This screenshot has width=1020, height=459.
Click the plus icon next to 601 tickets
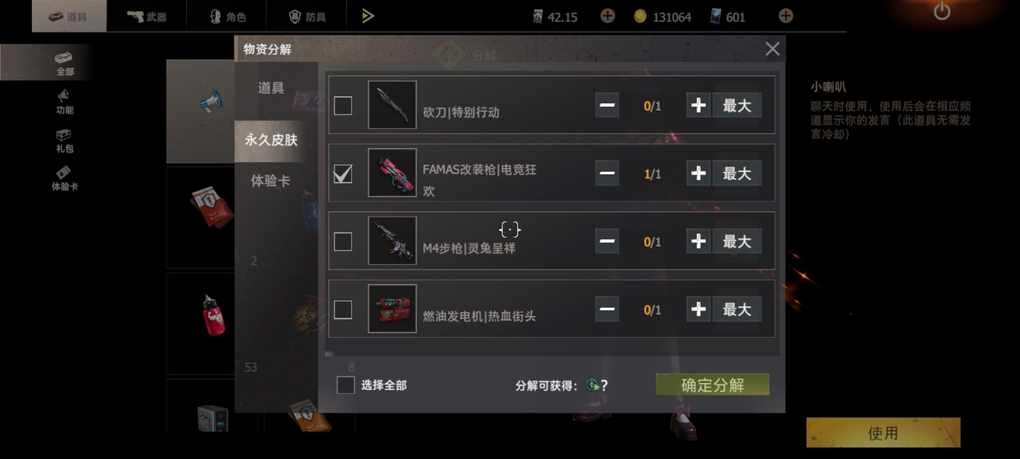click(786, 16)
